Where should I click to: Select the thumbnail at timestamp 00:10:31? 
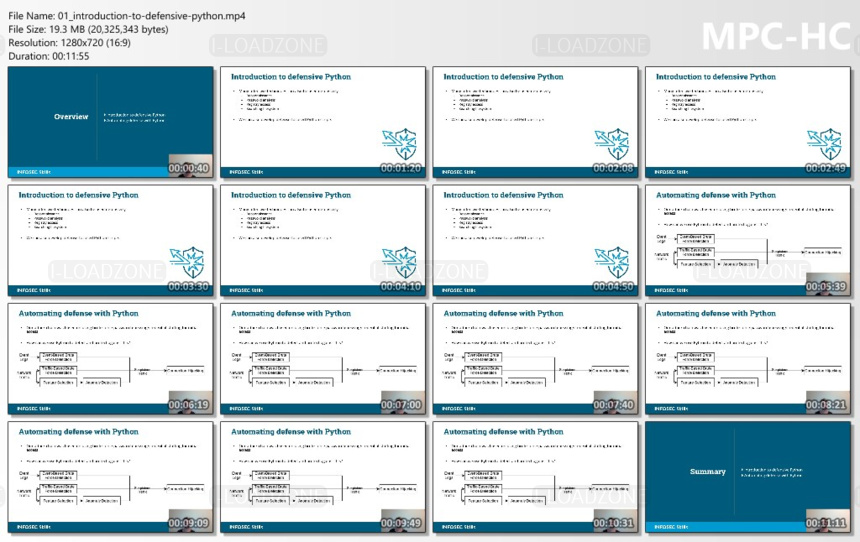[535, 477]
